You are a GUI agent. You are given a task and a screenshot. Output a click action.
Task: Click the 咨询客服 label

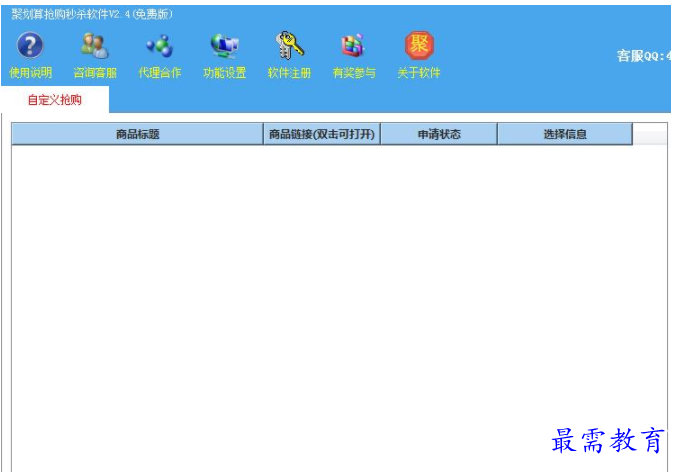(x=95, y=73)
